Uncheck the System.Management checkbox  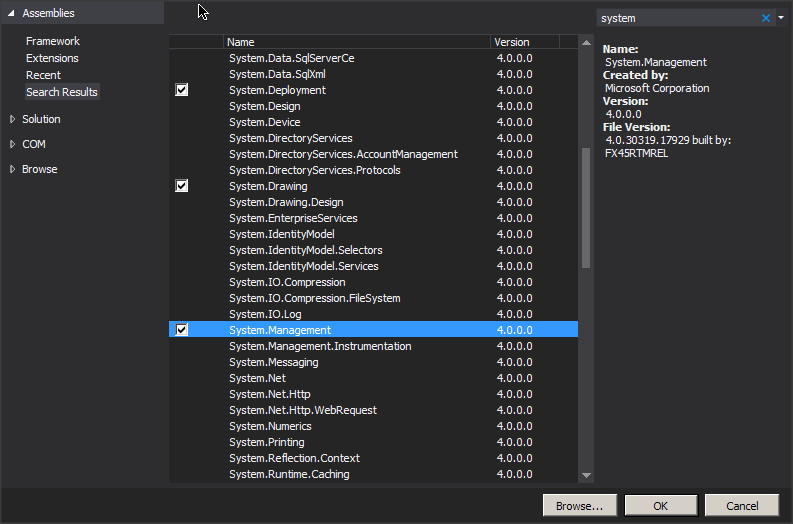pyautogui.click(x=182, y=330)
